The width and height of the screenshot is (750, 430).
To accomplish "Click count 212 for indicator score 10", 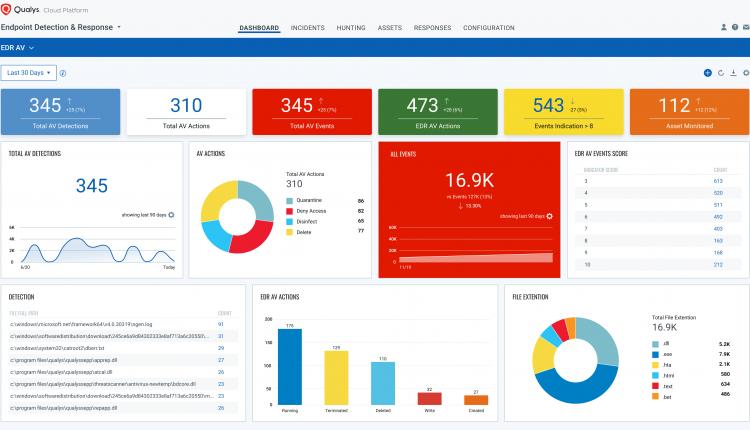I will coord(718,265).
